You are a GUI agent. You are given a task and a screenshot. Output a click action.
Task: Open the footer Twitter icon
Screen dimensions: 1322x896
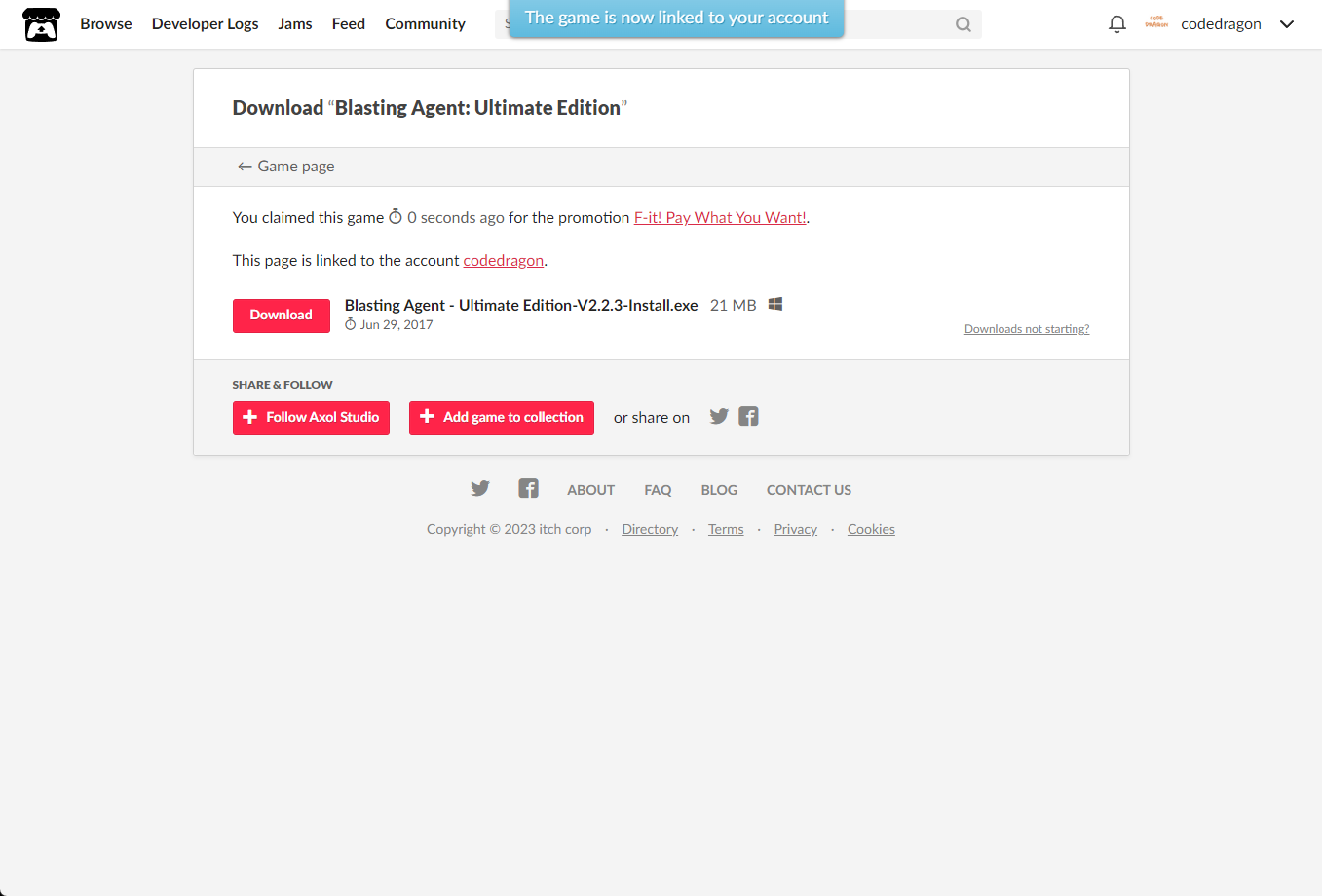[x=480, y=489]
